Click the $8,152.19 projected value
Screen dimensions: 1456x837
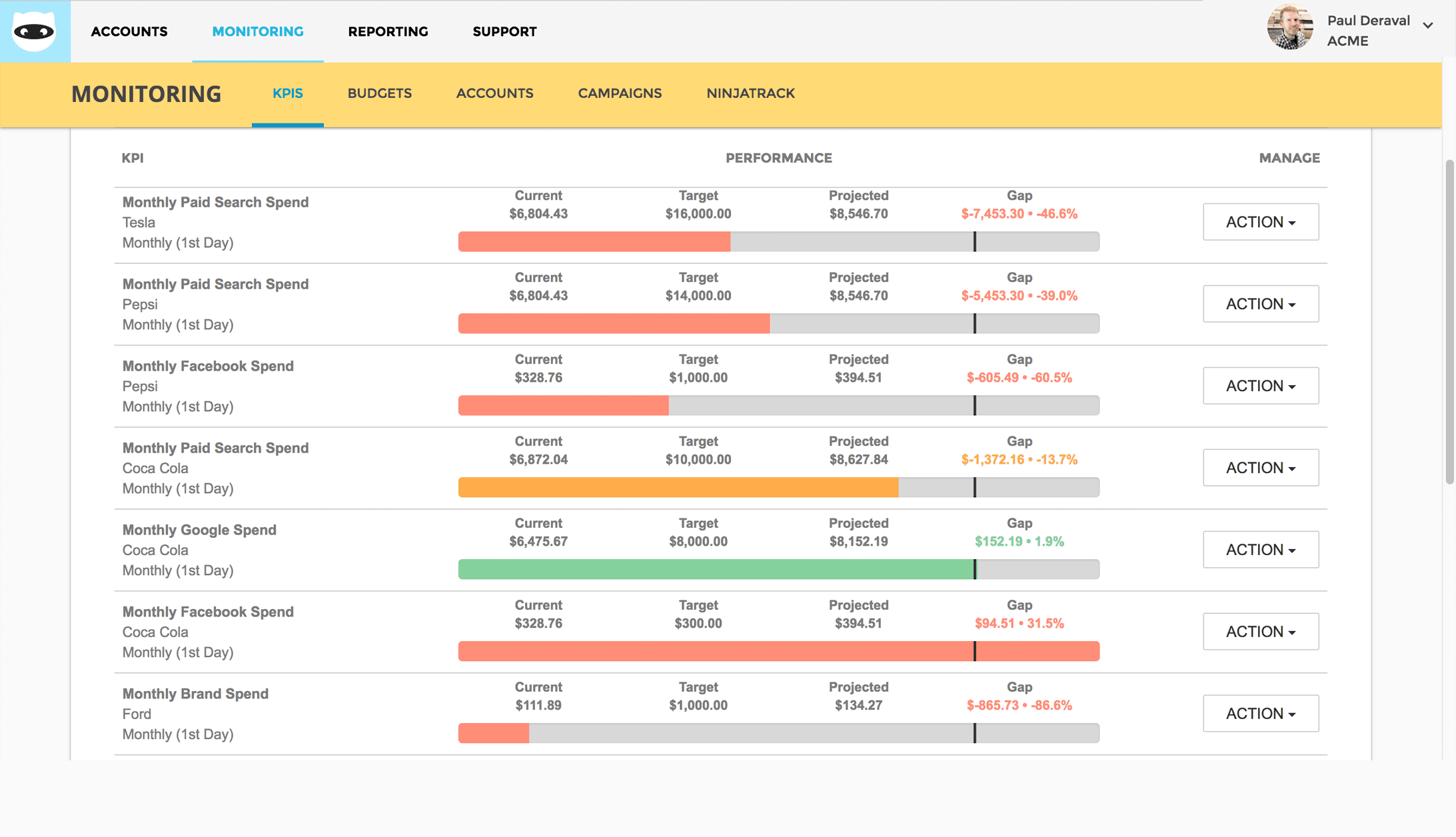click(858, 542)
